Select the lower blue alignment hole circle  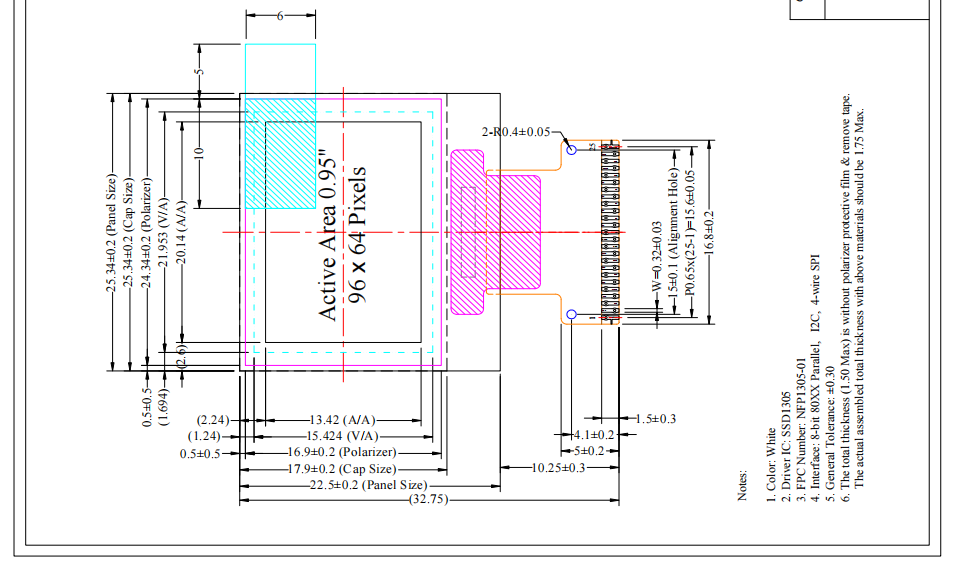click(x=572, y=316)
